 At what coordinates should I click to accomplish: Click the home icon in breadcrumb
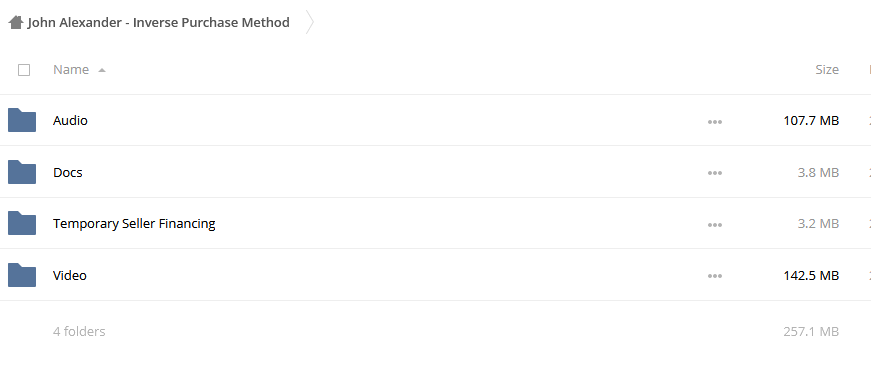point(16,22)
